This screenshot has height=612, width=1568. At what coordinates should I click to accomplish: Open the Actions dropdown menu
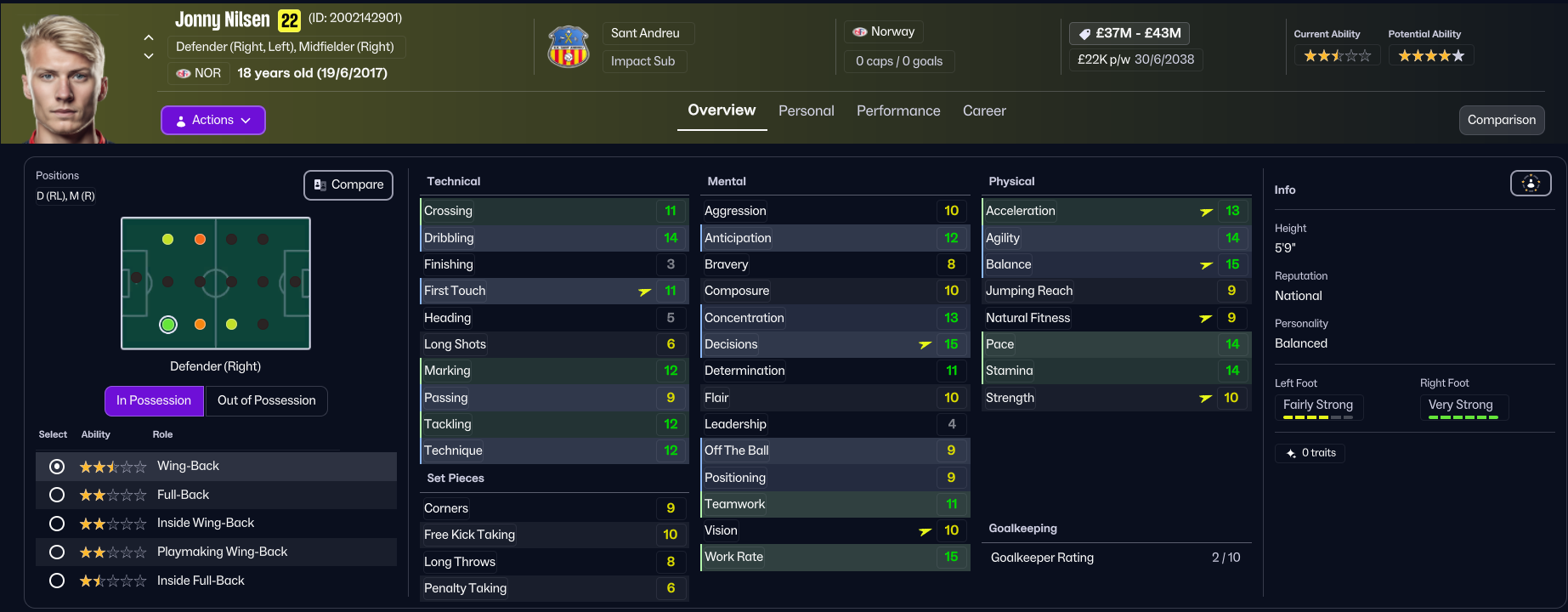pyautogui.click(x=213, y=120)
